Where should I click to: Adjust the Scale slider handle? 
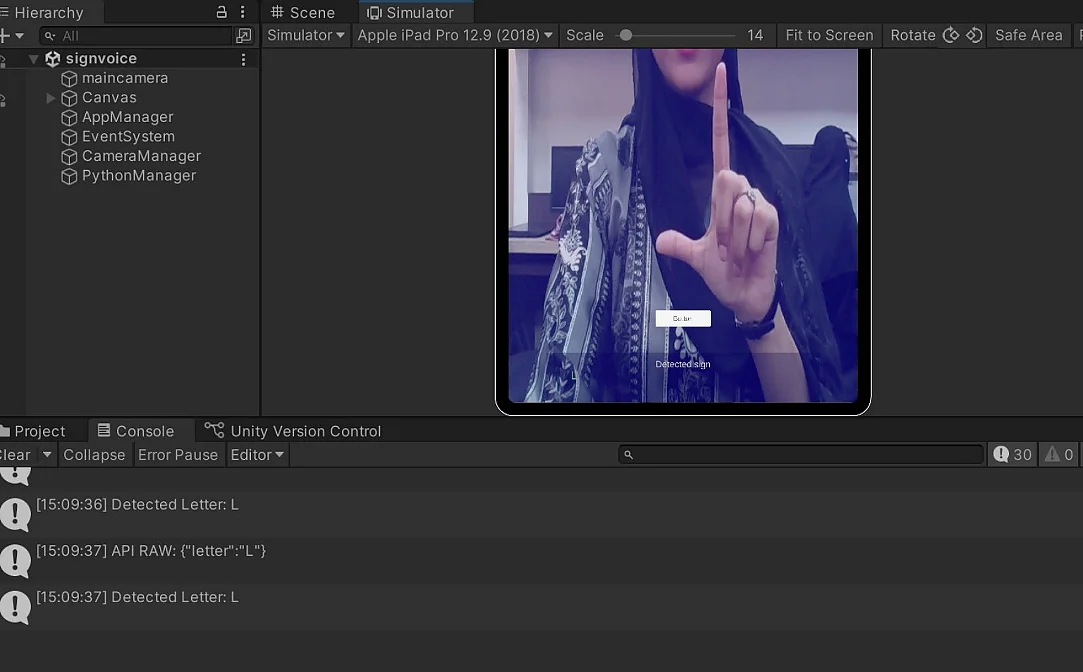click(x=626, y=35)
